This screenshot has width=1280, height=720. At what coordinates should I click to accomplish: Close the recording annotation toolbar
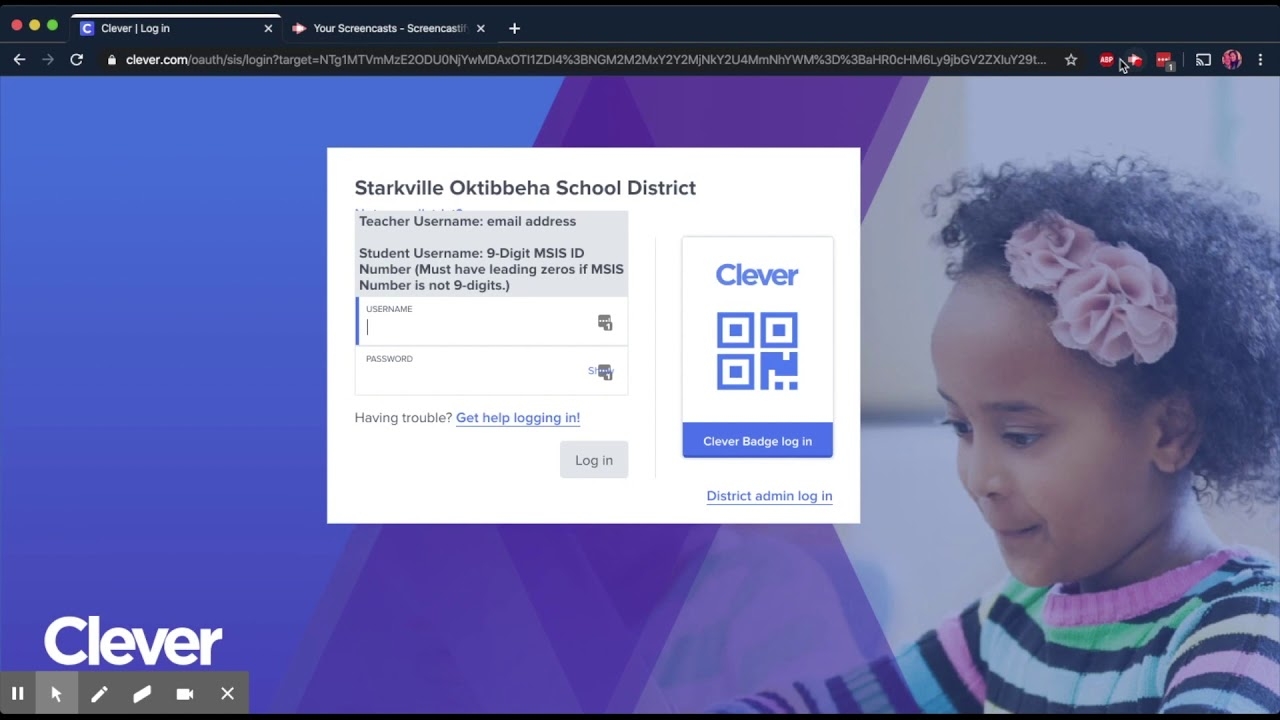(x=228, y=693)
